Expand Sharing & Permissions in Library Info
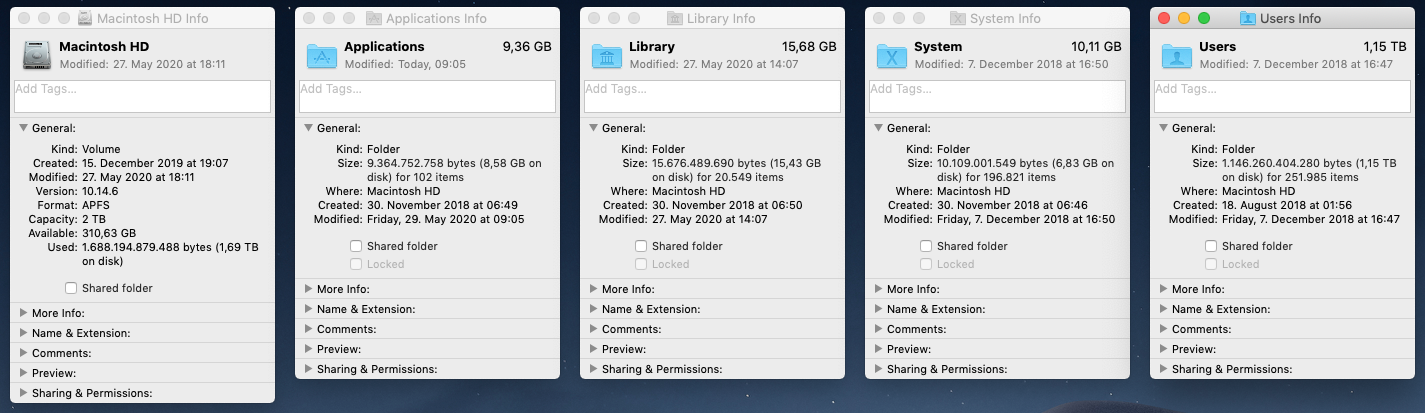Image resolution: width=1425 pixels, height=413 pixels. (593, 369)
